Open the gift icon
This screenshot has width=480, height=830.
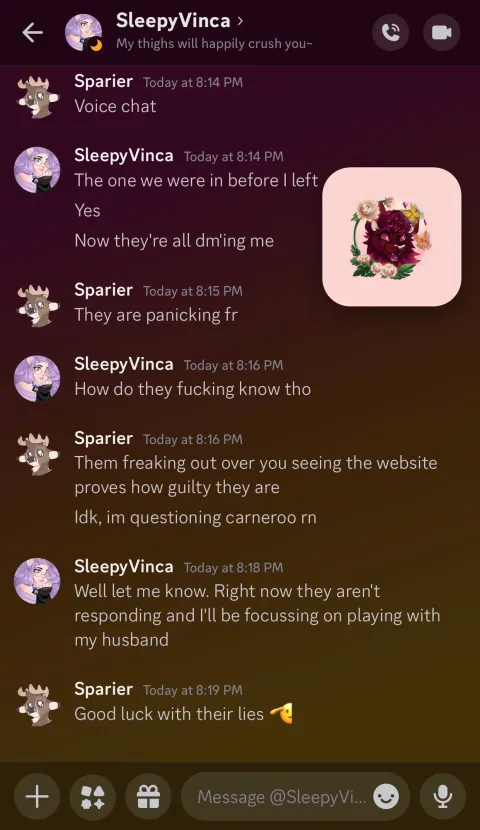point(148,796)
